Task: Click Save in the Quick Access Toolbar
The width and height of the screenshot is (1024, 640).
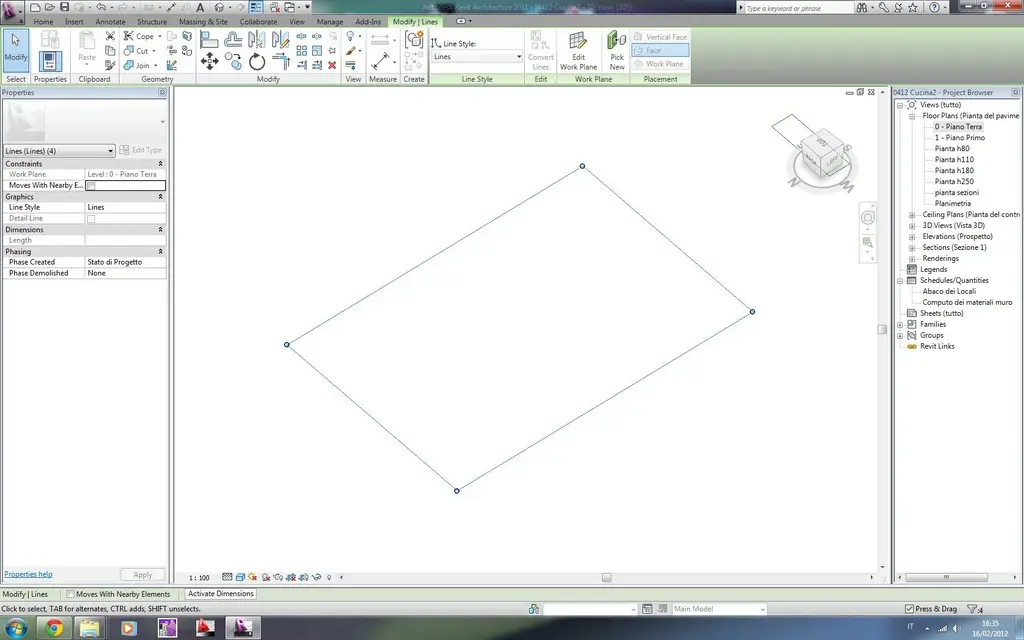Action: point(64,7)
